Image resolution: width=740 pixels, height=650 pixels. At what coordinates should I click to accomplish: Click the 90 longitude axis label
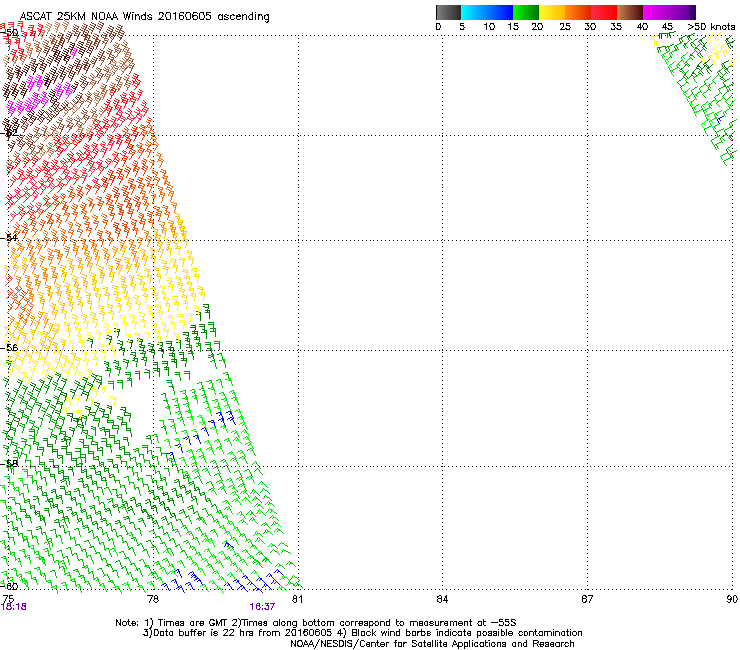pyautogui.click(x=732, y=599)
